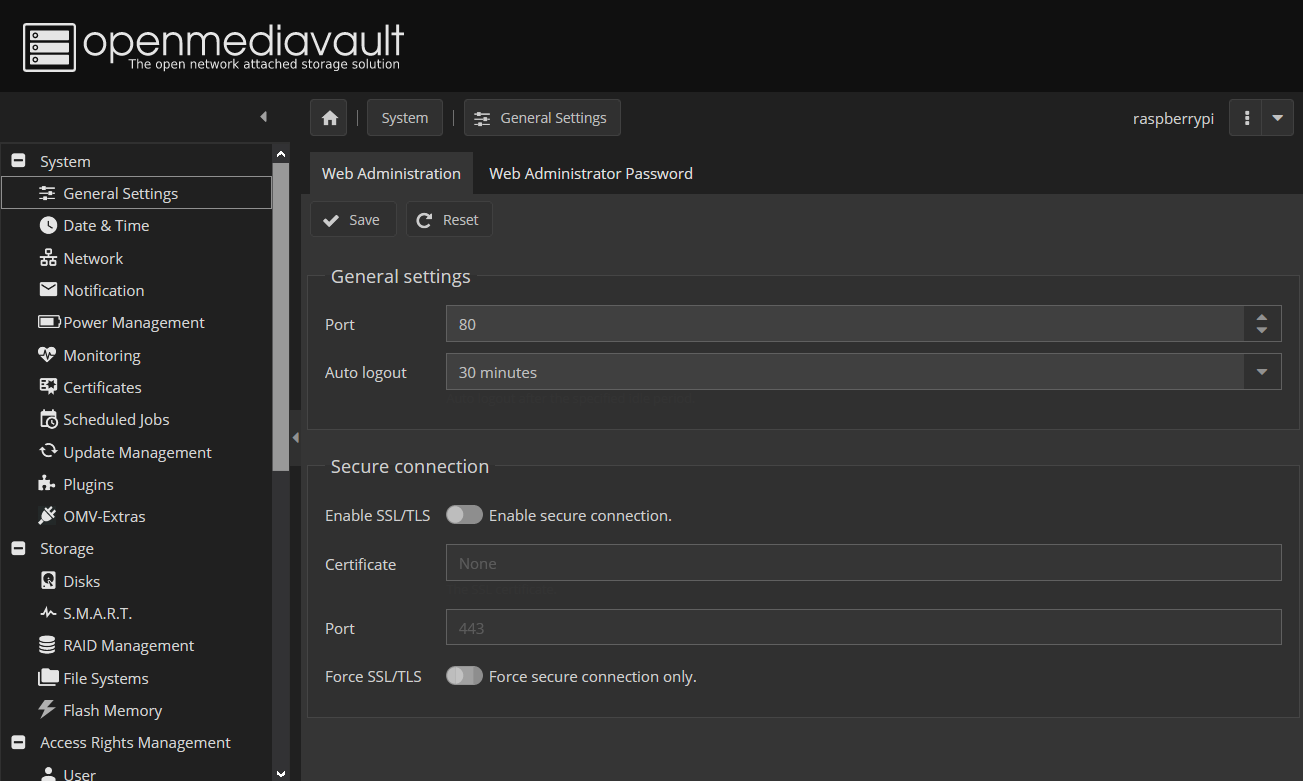This screenshot has height=781, width=1303.
Task: Click the Scheduled Jobs calendar icon
Action: pyautogui.click(x=48, y=419)
